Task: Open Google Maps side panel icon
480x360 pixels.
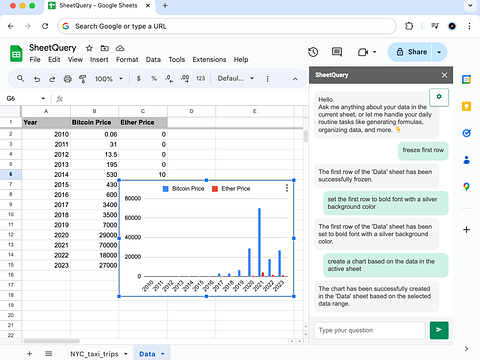Action: pyautogui.click(x=466, y=187)
